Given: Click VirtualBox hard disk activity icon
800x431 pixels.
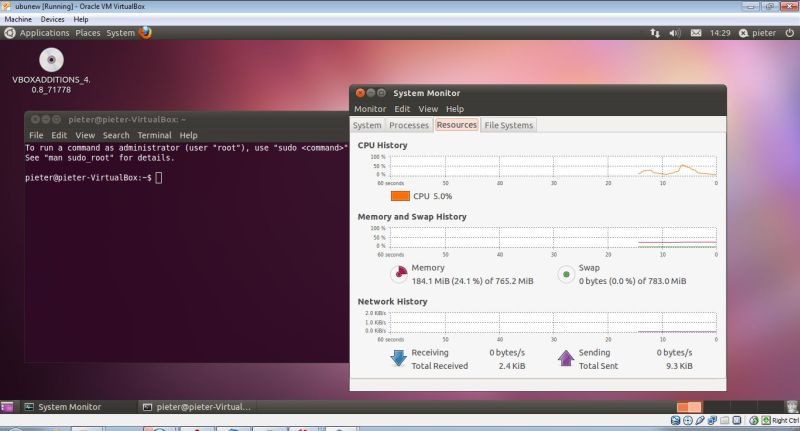Looking at the screenshot, I should [676, 420].
